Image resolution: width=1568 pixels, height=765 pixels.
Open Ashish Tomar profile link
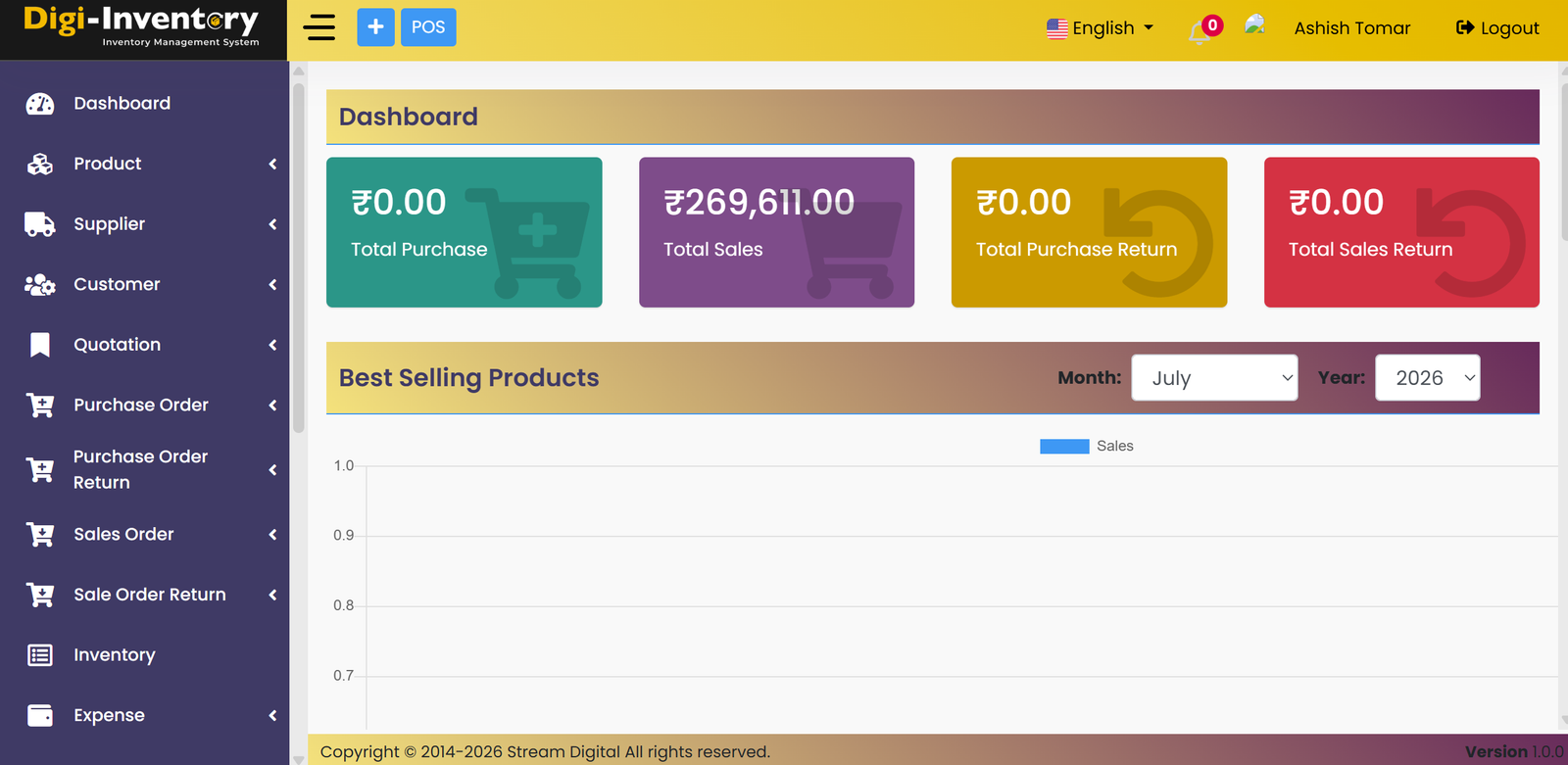point(1351,28)
